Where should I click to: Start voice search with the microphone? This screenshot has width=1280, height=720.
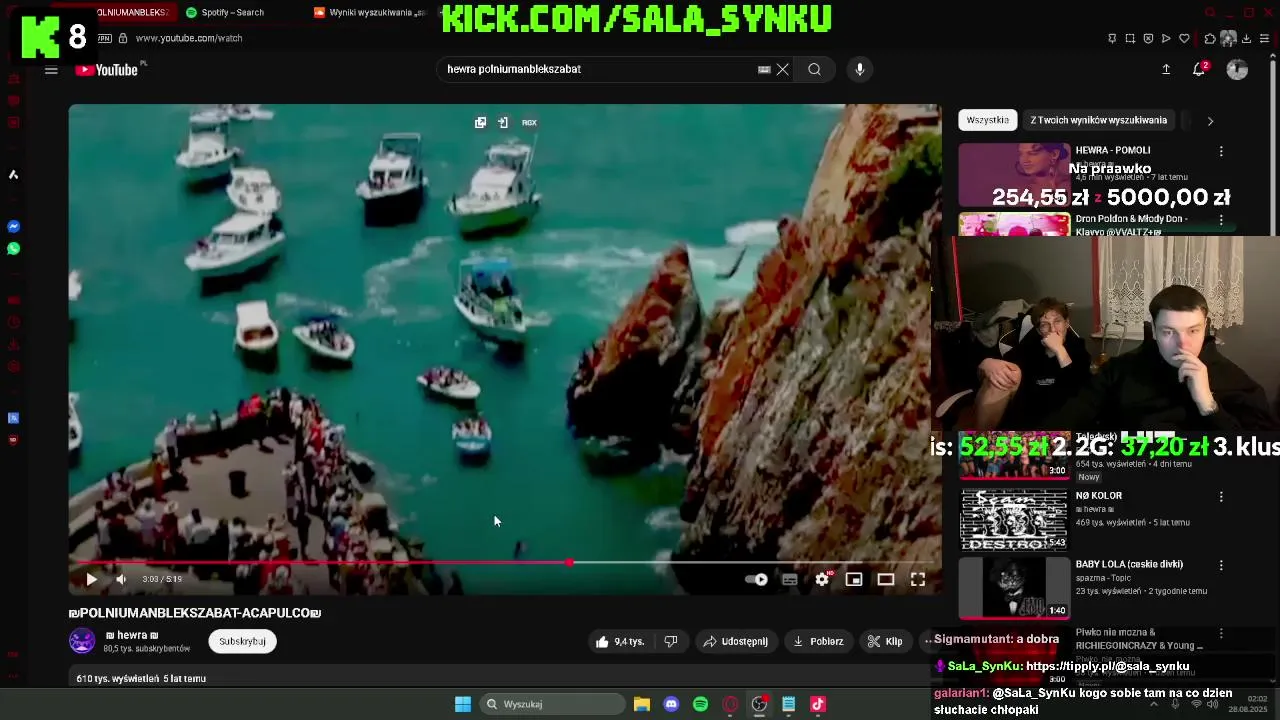[x=859, y=69]
